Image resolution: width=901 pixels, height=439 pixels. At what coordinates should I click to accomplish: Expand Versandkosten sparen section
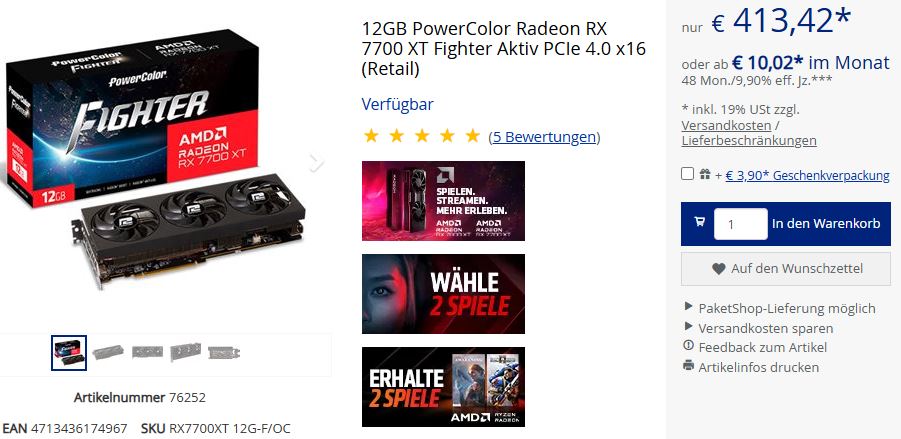point(758,328)
